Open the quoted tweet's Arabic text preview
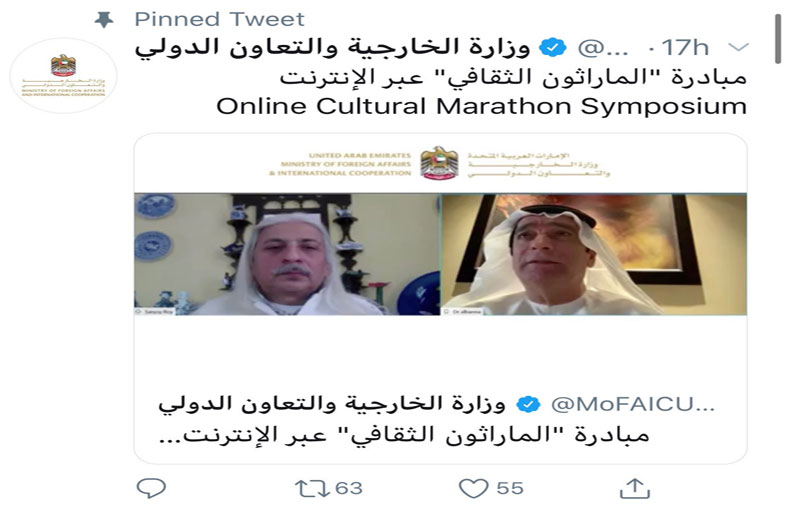 [x=404, y=434]
